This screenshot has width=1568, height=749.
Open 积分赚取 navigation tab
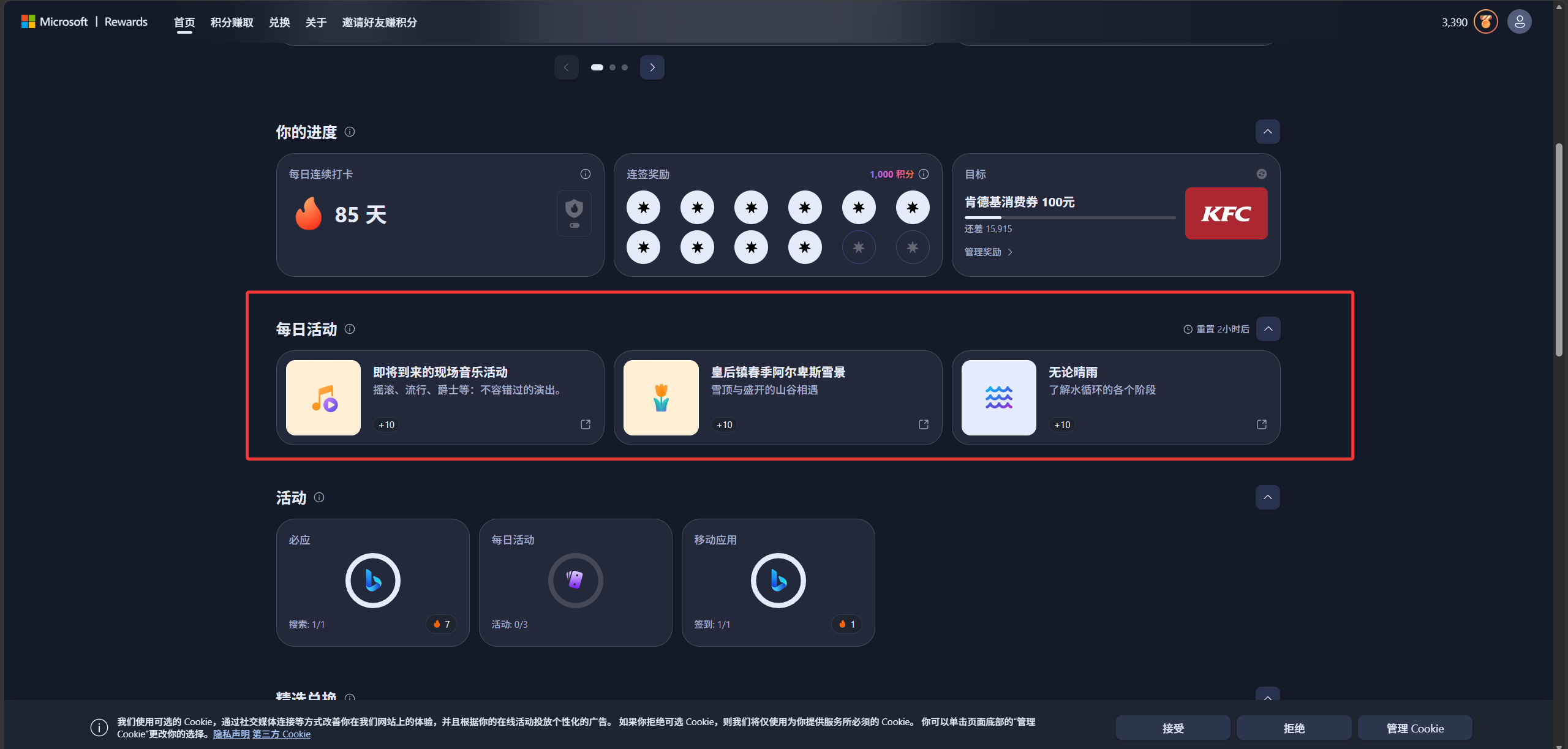[232, 23]
